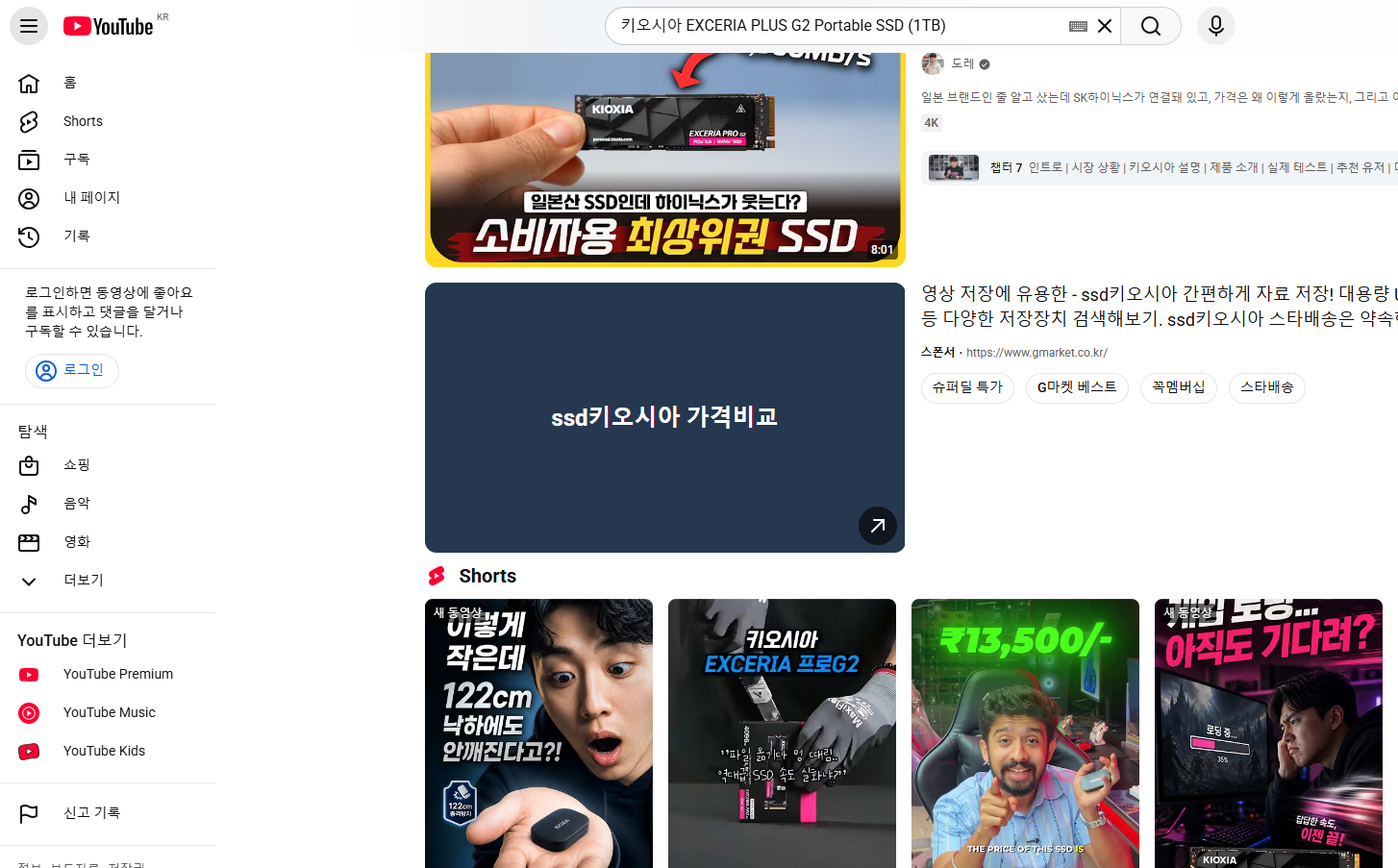Image resolution: width=1398 pixels, height=868 pixels.
Task: Start voice search with the microphone
Action: pyautogui.click(x=1216, y=26)
